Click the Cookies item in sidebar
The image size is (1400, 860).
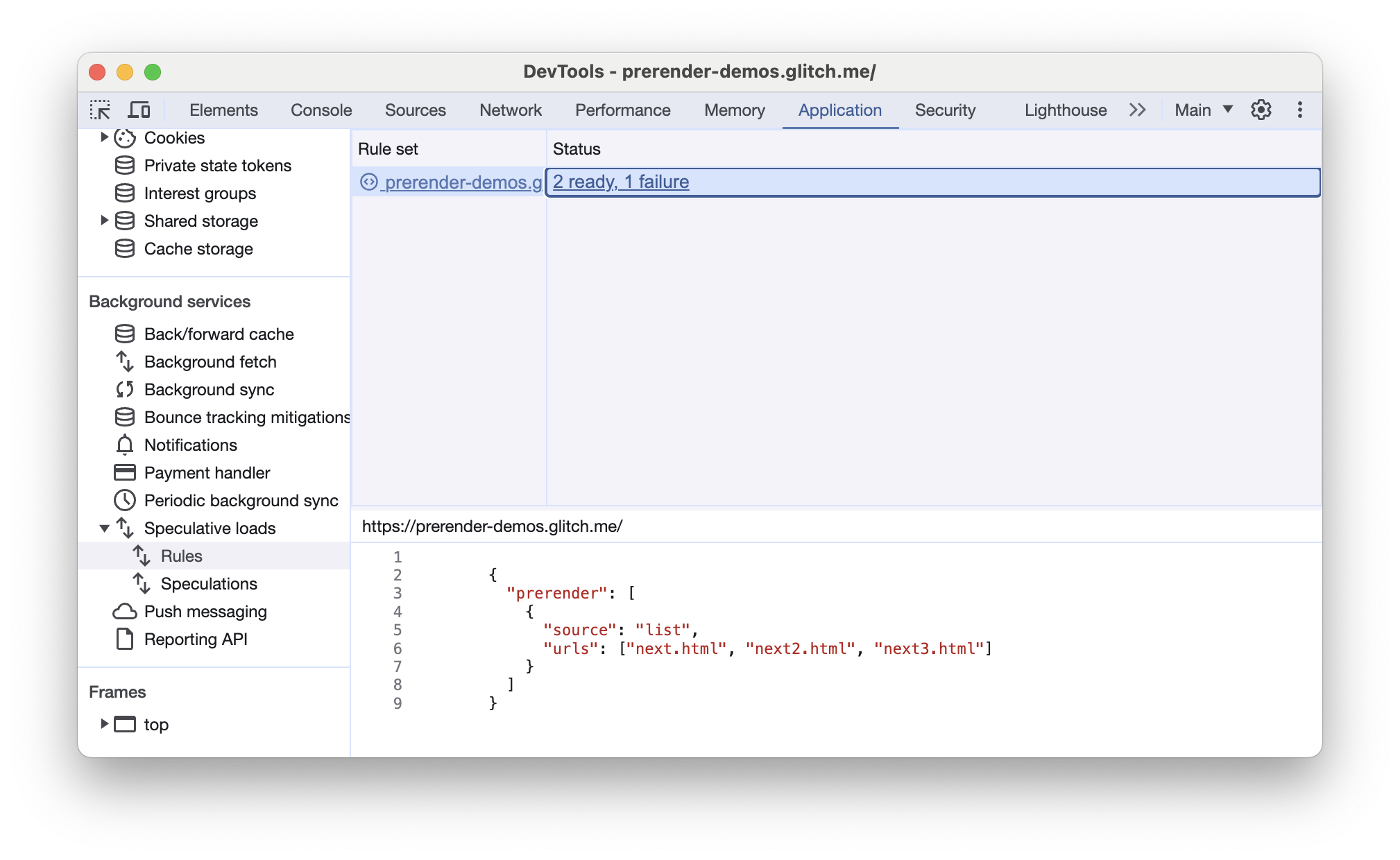pos(173,138)
